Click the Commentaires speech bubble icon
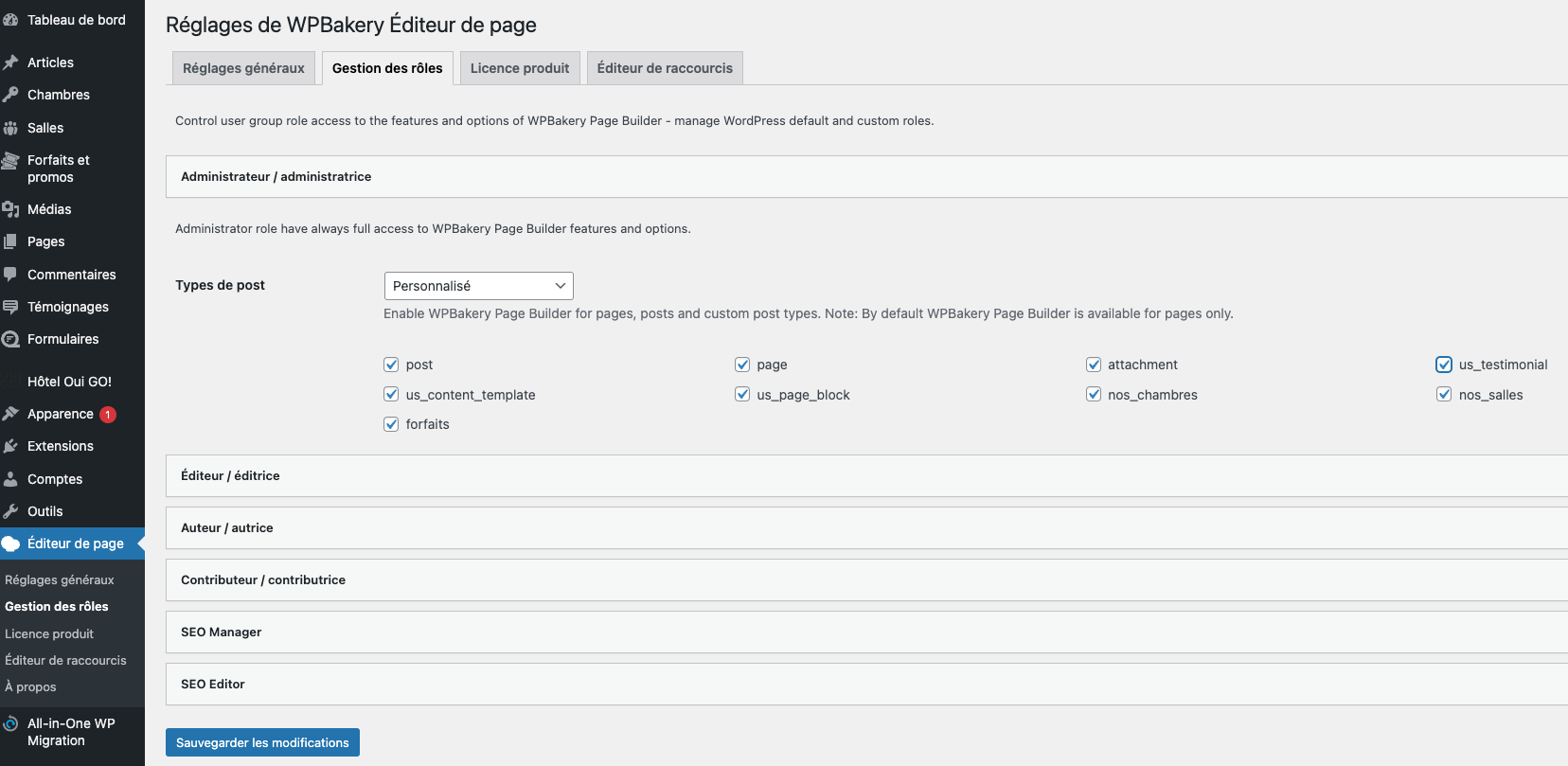 tap(10, 275)
